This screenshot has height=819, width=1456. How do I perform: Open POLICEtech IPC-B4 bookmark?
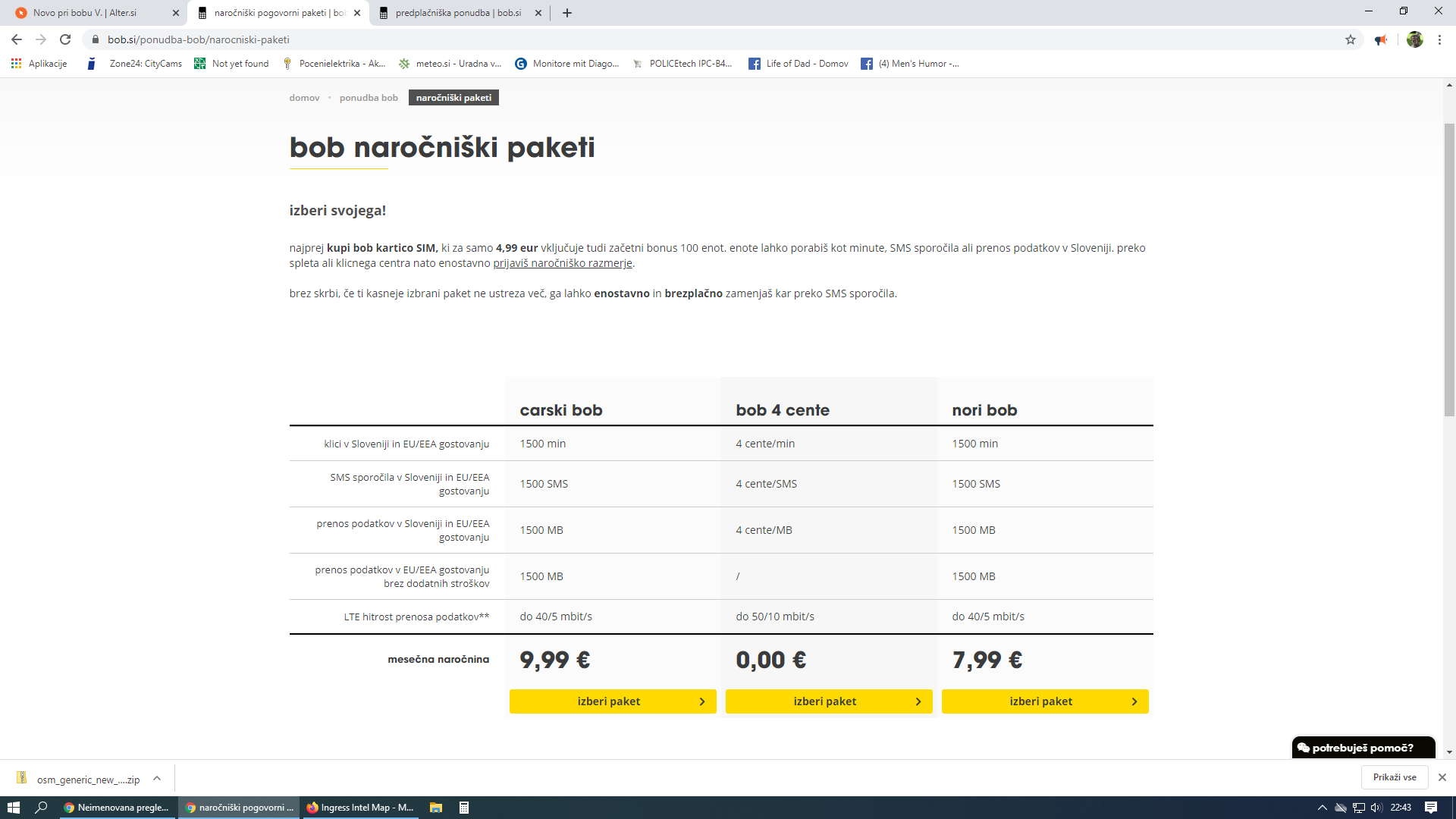[x=682, y=64]
